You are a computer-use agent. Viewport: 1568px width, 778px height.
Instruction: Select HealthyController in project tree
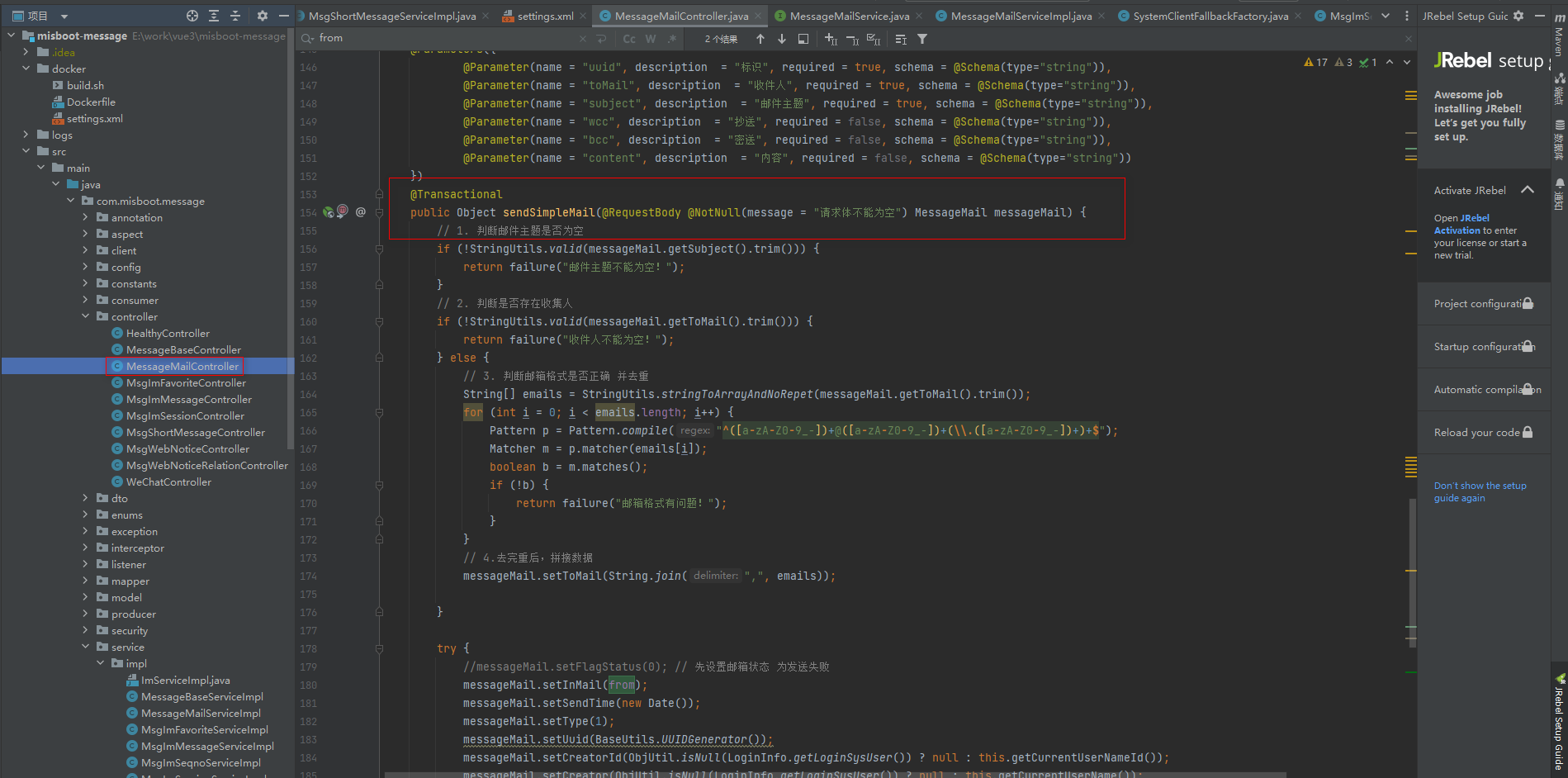(x=168, y=333)
